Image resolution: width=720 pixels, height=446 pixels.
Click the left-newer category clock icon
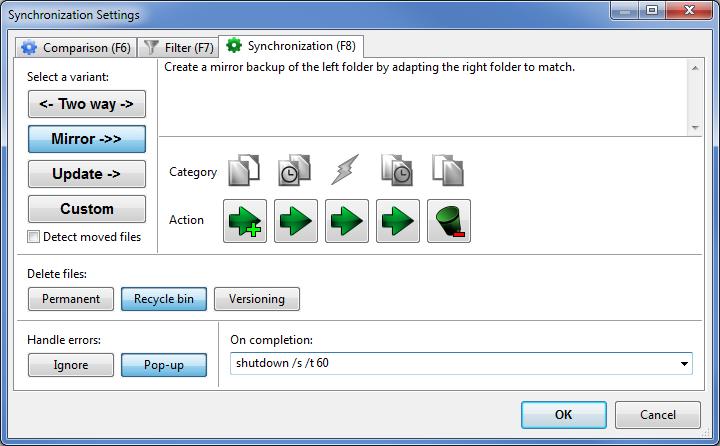[x=295, y=170]
